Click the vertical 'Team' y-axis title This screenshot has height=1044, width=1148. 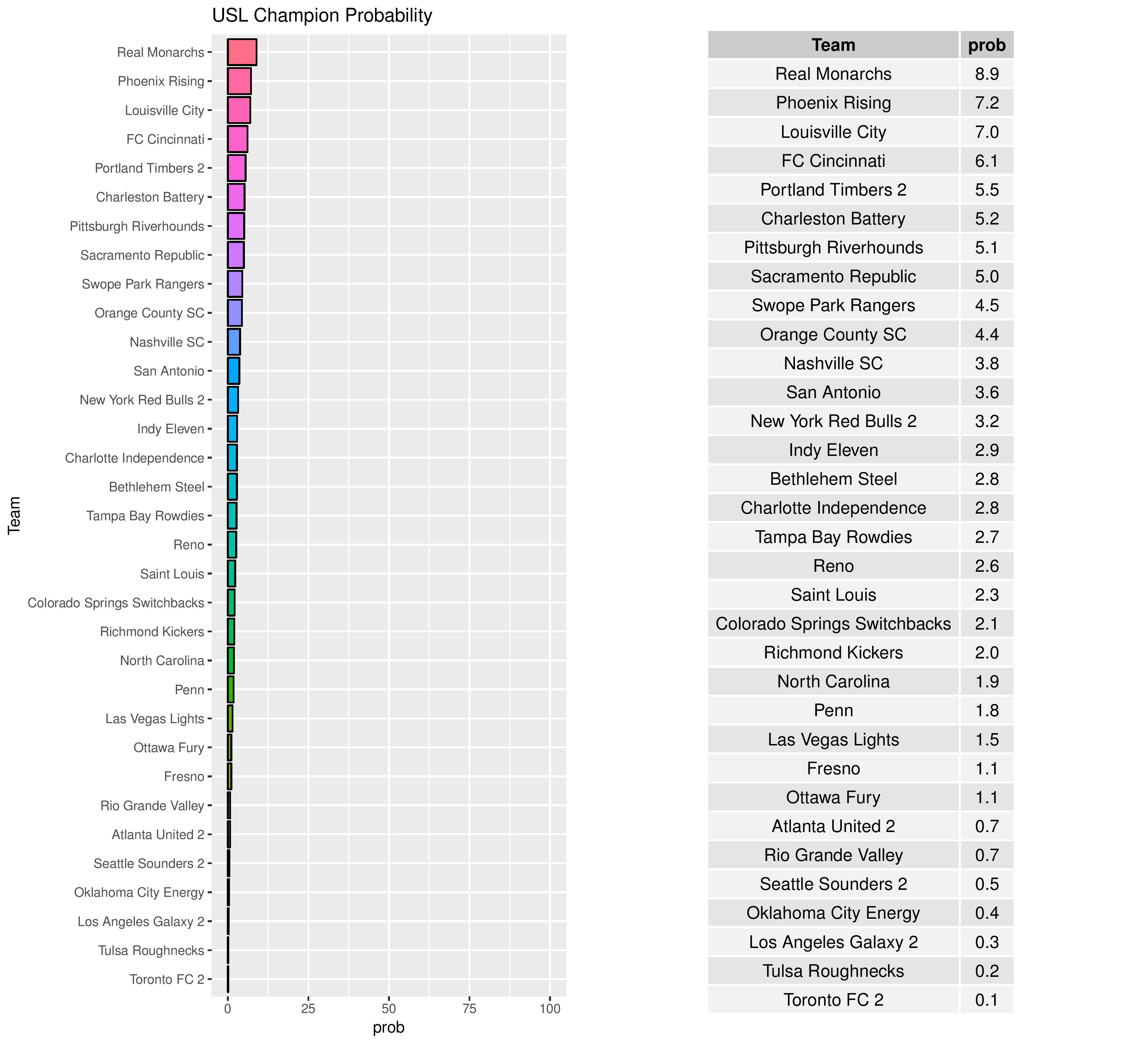(x=14, y=515)
